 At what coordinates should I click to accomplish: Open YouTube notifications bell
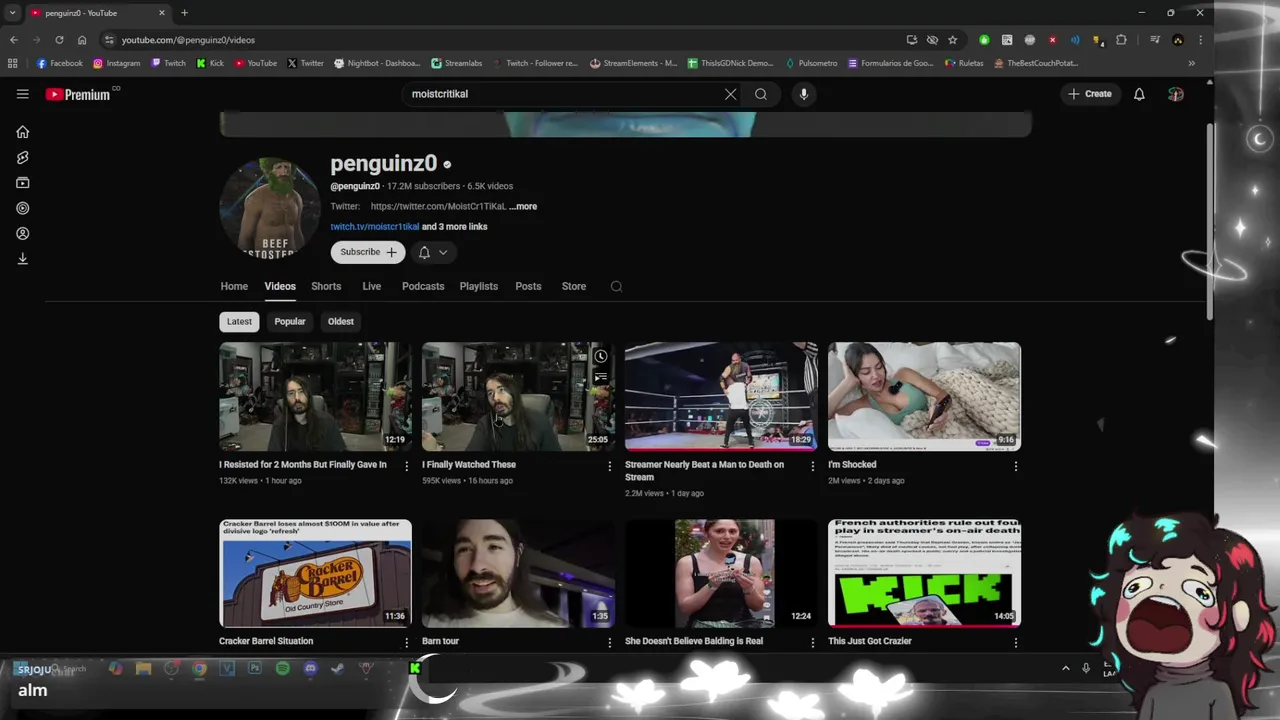1139,94
